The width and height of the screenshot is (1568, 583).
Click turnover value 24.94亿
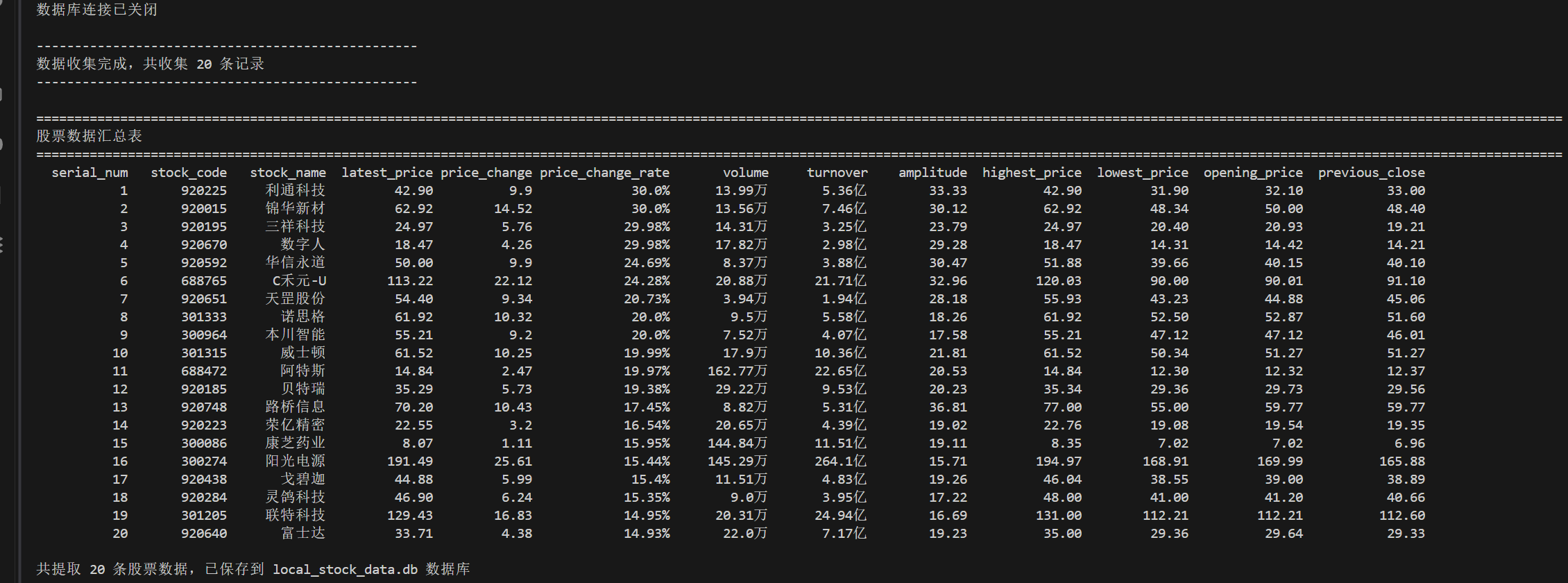[840, 515]
